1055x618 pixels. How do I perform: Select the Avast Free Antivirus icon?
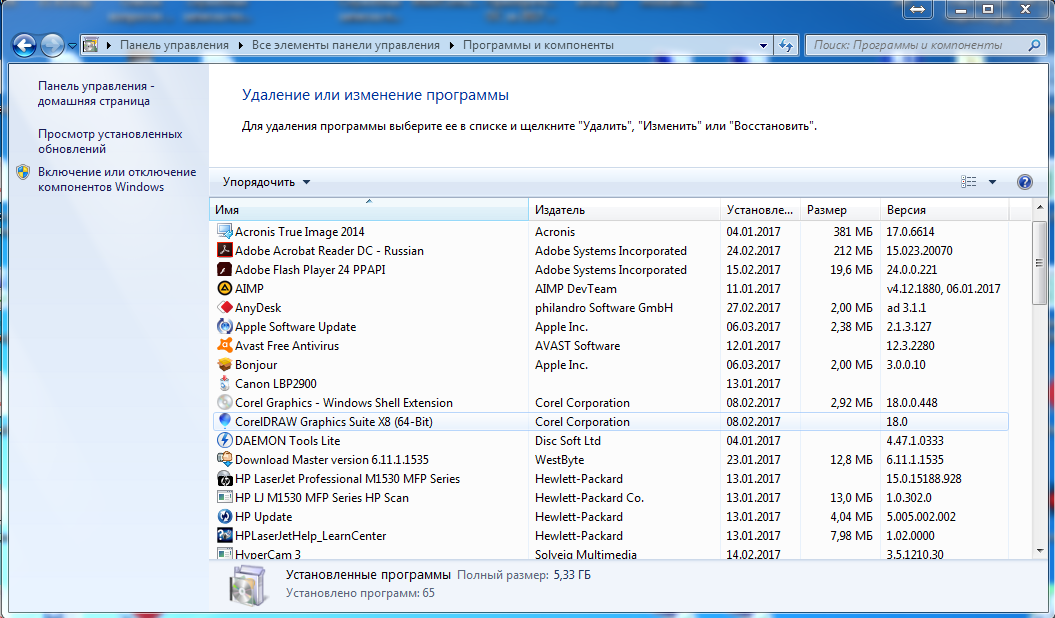click(x=225, y=346)
